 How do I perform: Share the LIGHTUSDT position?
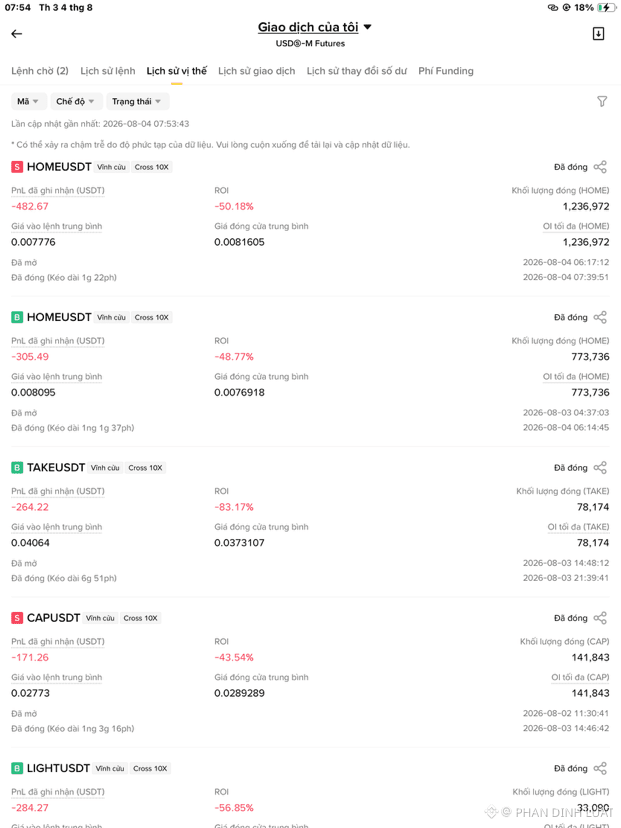coord(600,768)
